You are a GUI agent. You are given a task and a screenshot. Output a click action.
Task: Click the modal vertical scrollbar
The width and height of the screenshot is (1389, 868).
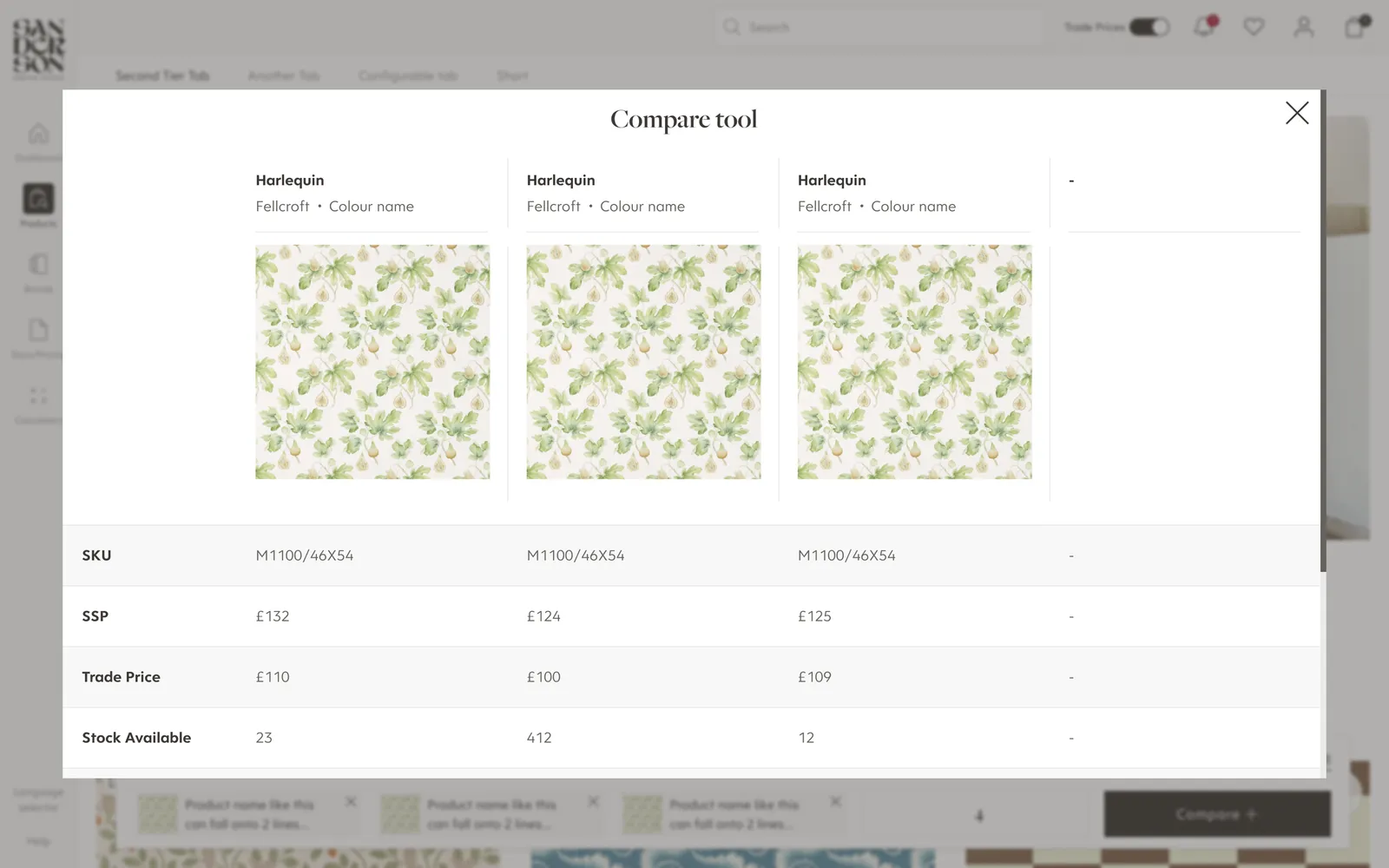[x=1323, y=331]
